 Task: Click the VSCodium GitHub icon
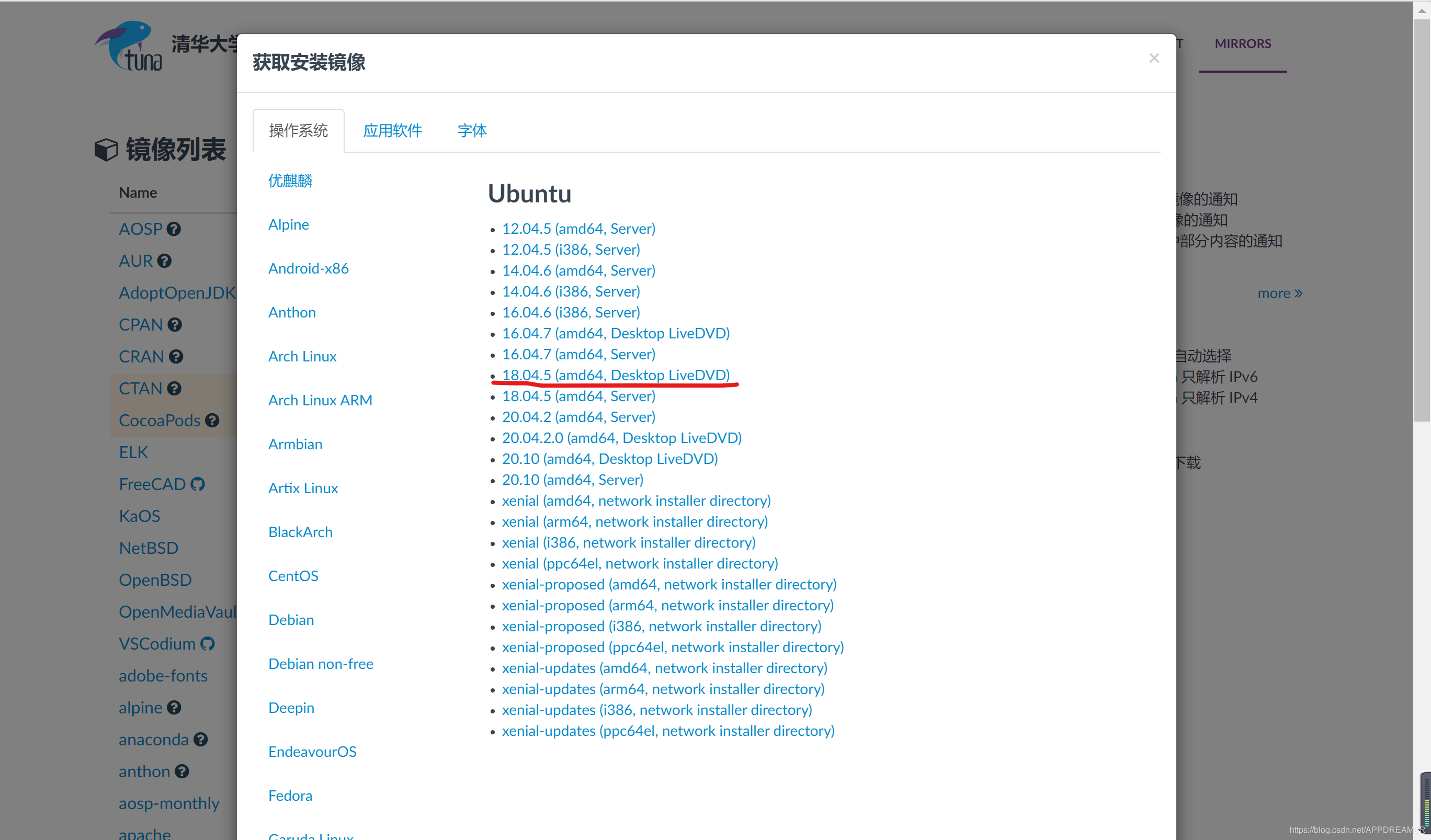tap(208, 643)
